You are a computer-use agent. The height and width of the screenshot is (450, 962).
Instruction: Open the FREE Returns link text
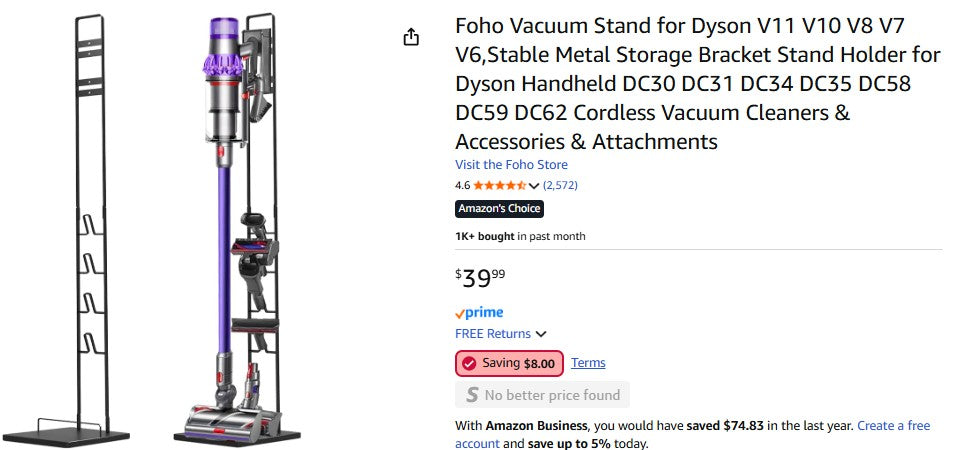pos(493,334)
